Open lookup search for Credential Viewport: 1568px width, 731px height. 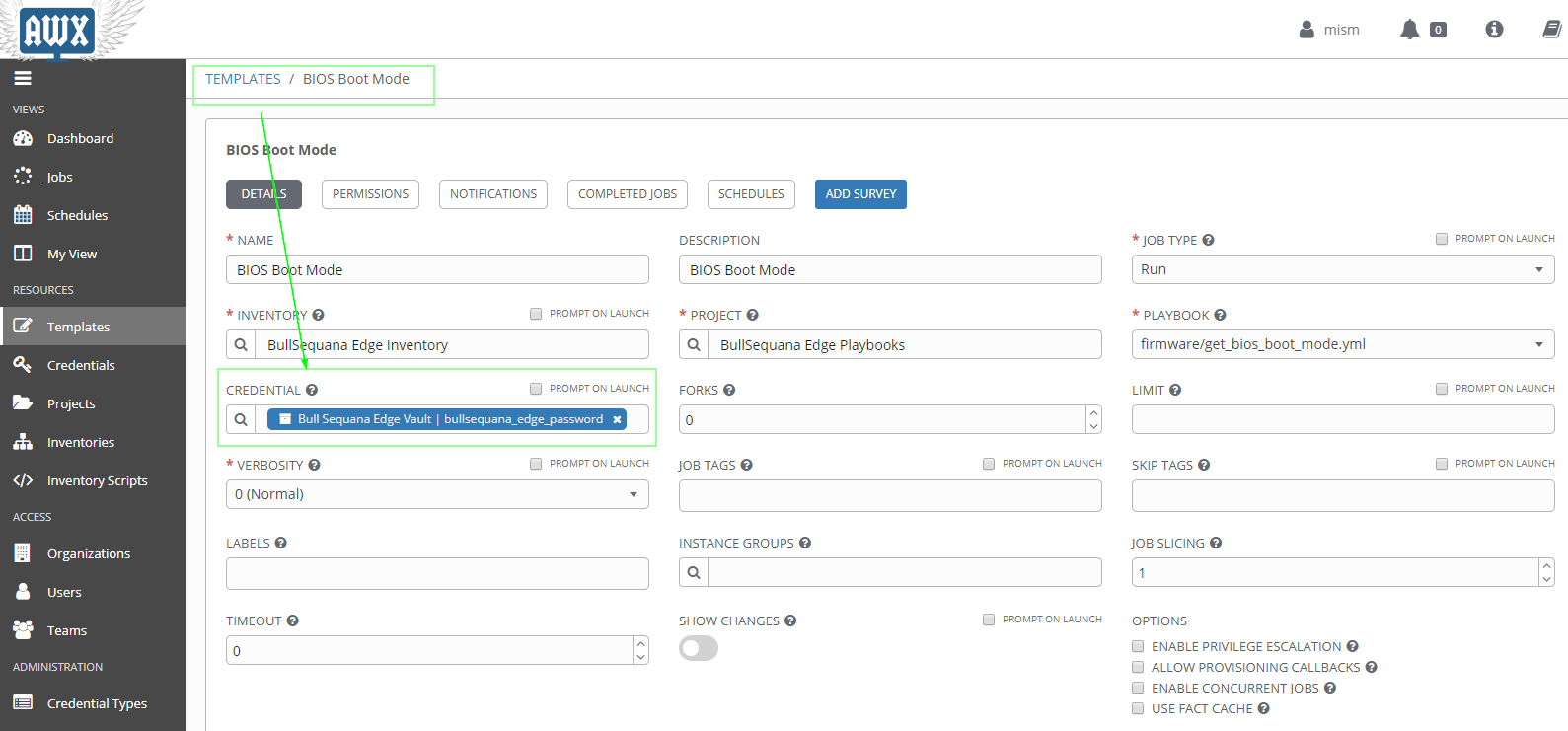click(241, 419)
